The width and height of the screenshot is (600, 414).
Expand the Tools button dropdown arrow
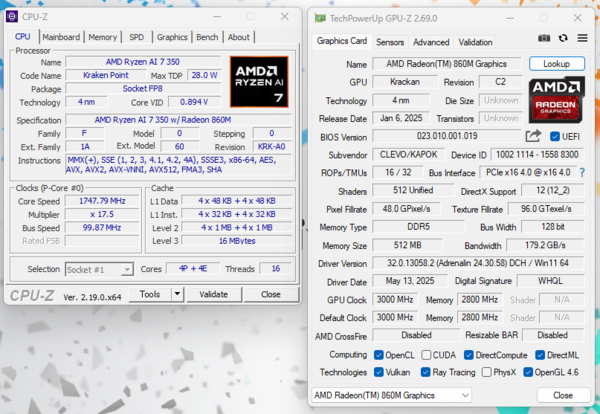pos(177,294)
